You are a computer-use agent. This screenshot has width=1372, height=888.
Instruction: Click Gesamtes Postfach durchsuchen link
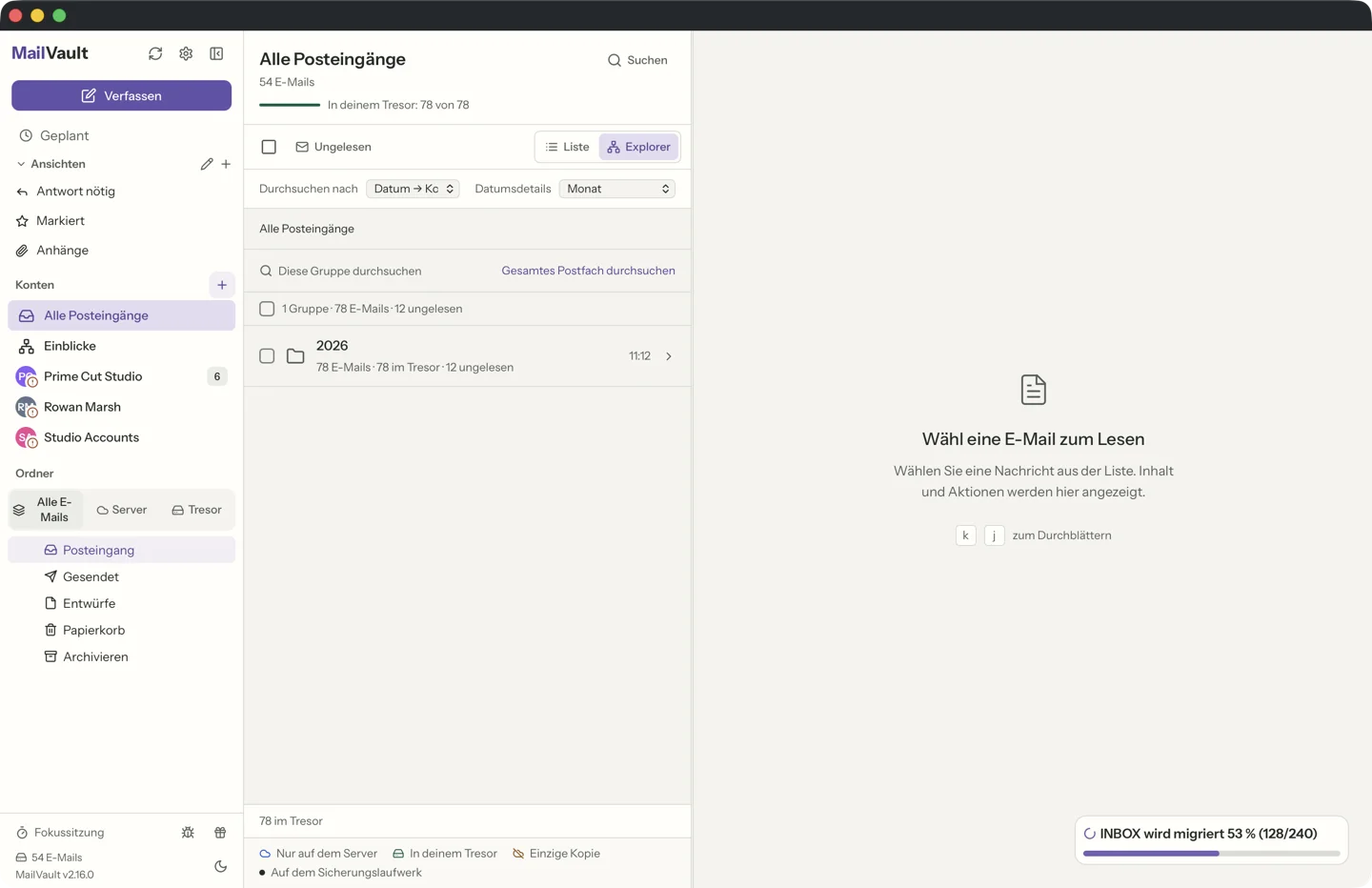pyautogui.click(x=588, y=271)
